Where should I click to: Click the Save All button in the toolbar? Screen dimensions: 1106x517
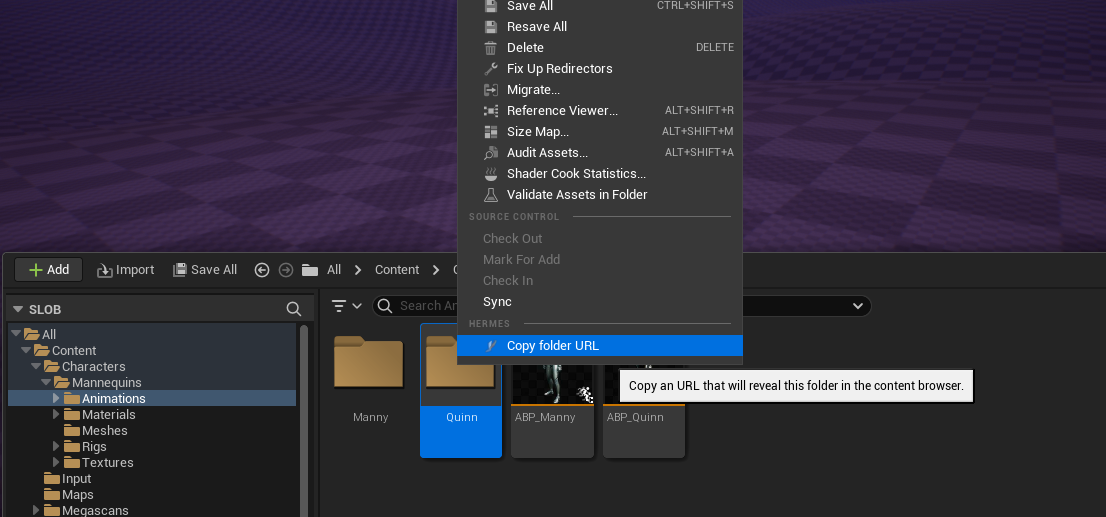point(205,270)
